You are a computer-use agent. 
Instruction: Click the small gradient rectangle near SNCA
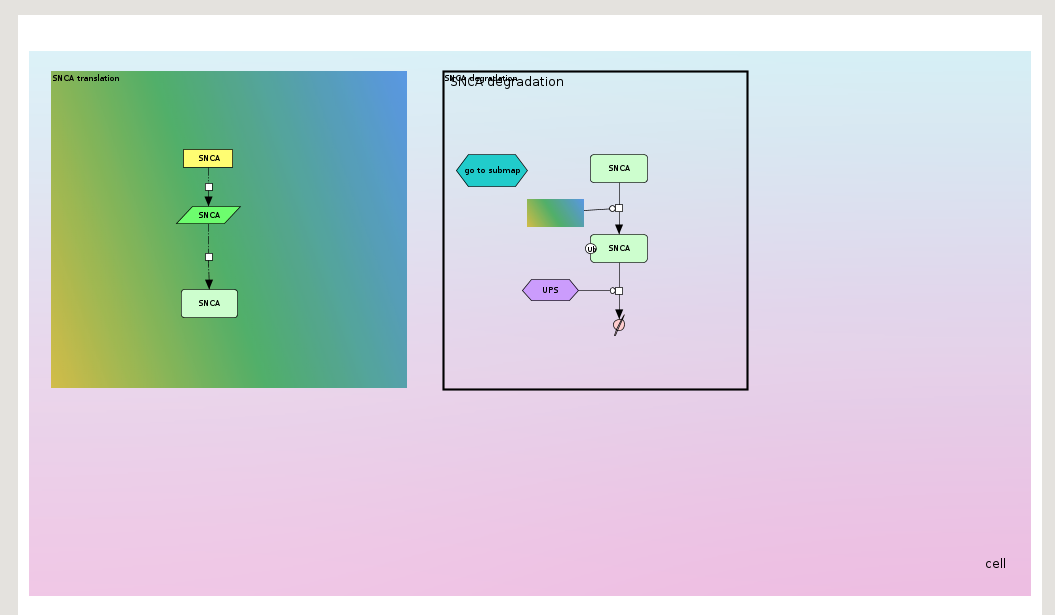(x=555, y=212)
